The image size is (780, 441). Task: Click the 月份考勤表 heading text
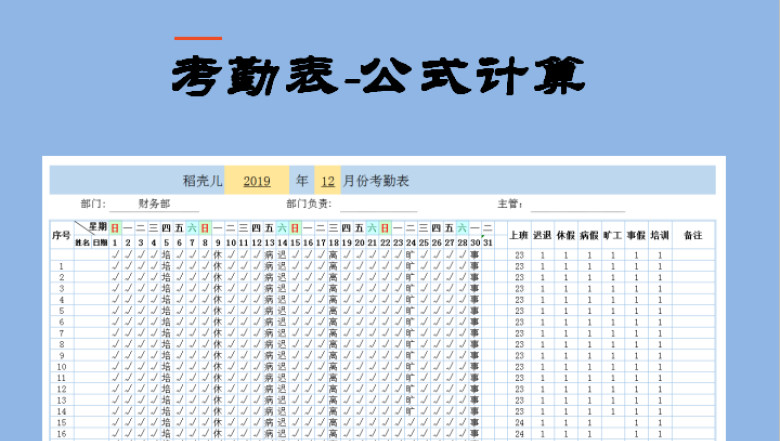pyautogui.click(x=376, y=180)
